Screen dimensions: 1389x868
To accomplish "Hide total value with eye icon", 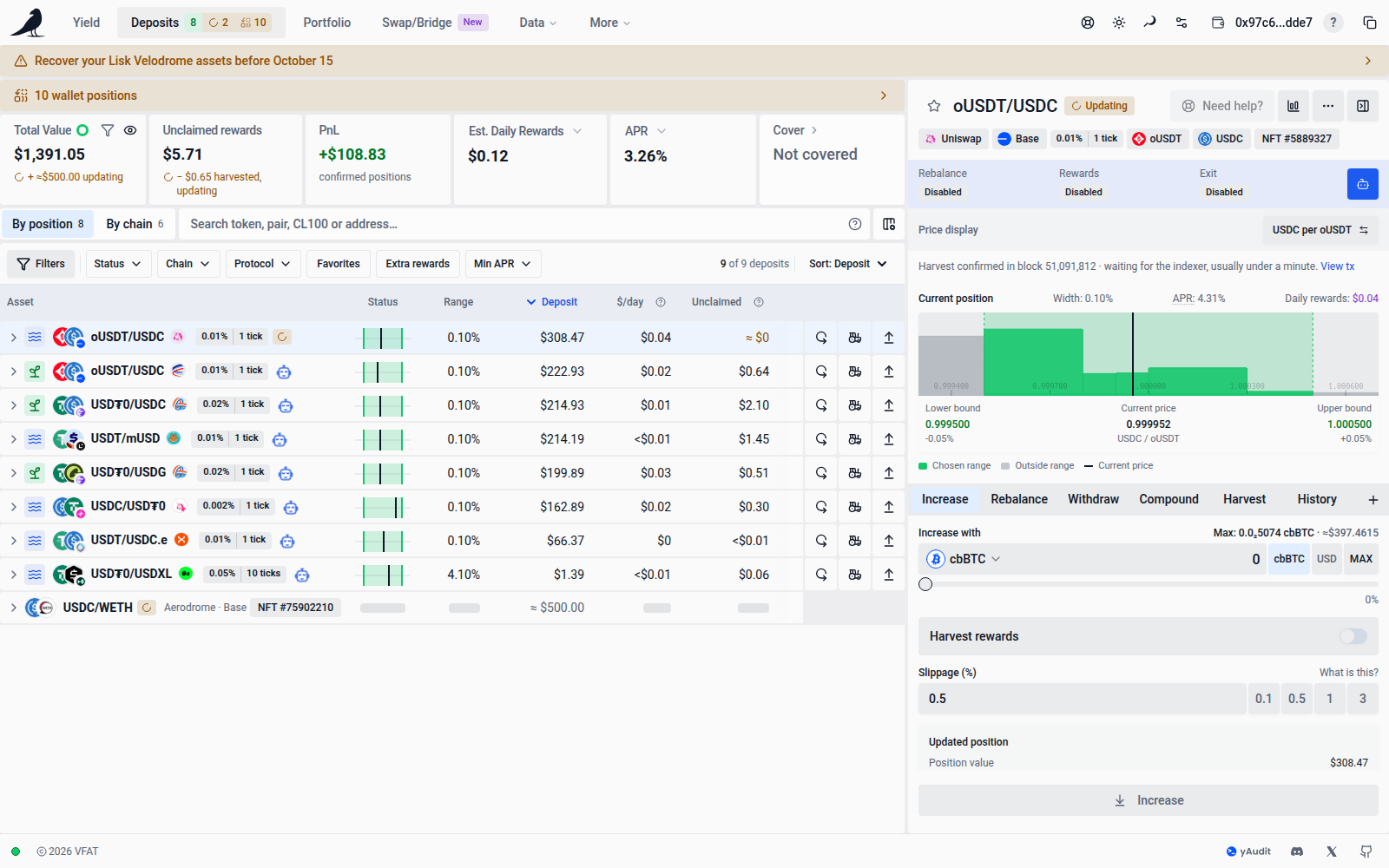I will pos(130,130).
